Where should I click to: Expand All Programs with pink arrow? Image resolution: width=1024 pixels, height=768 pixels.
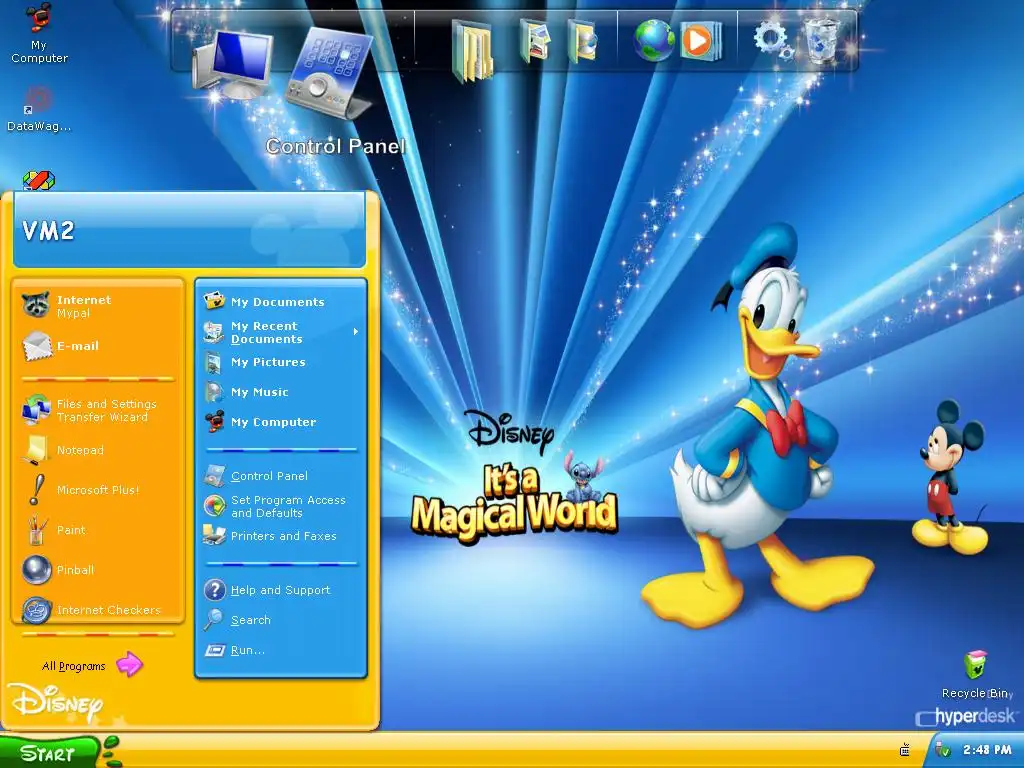pyautogui.click(x=129, y=664)
